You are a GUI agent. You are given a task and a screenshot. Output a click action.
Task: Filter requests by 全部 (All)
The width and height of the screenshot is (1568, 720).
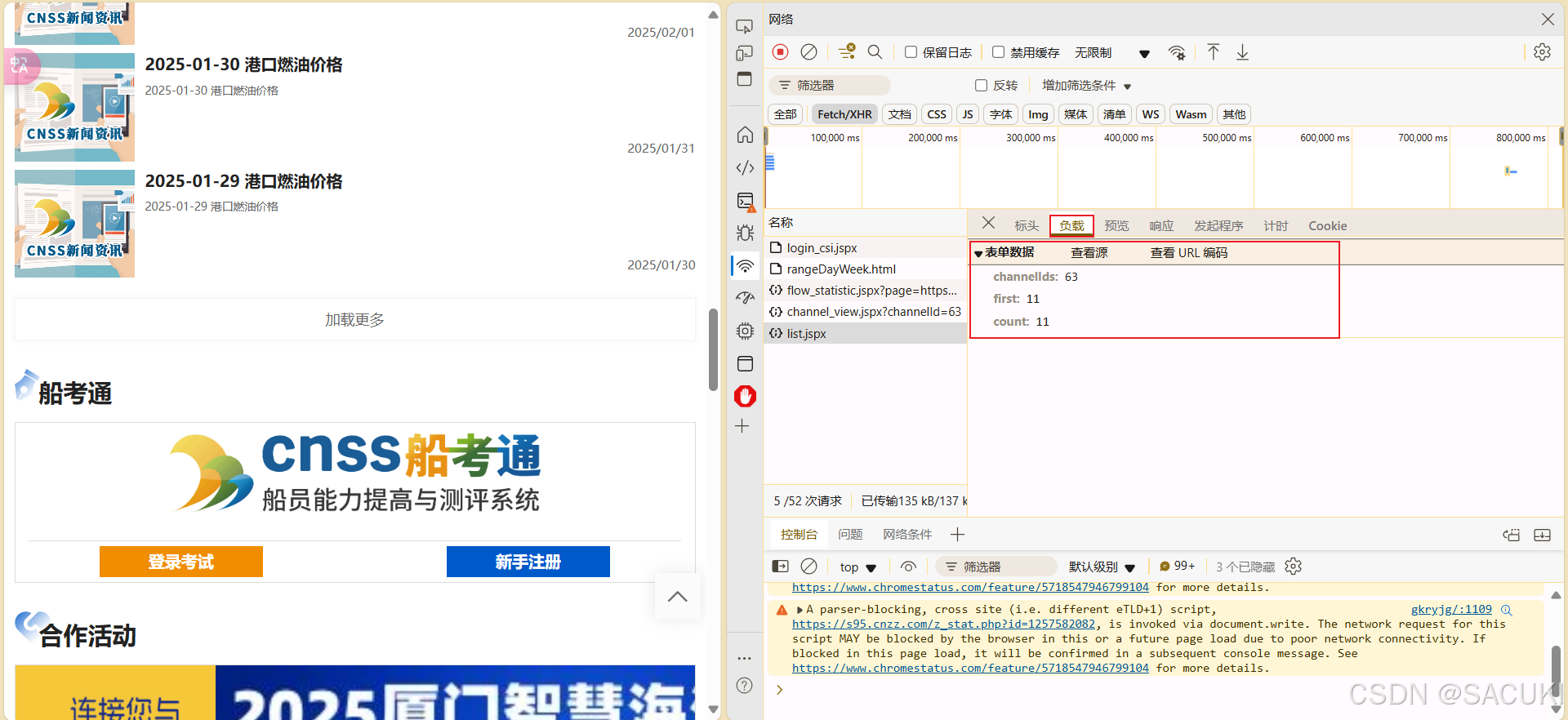[786, 114]
